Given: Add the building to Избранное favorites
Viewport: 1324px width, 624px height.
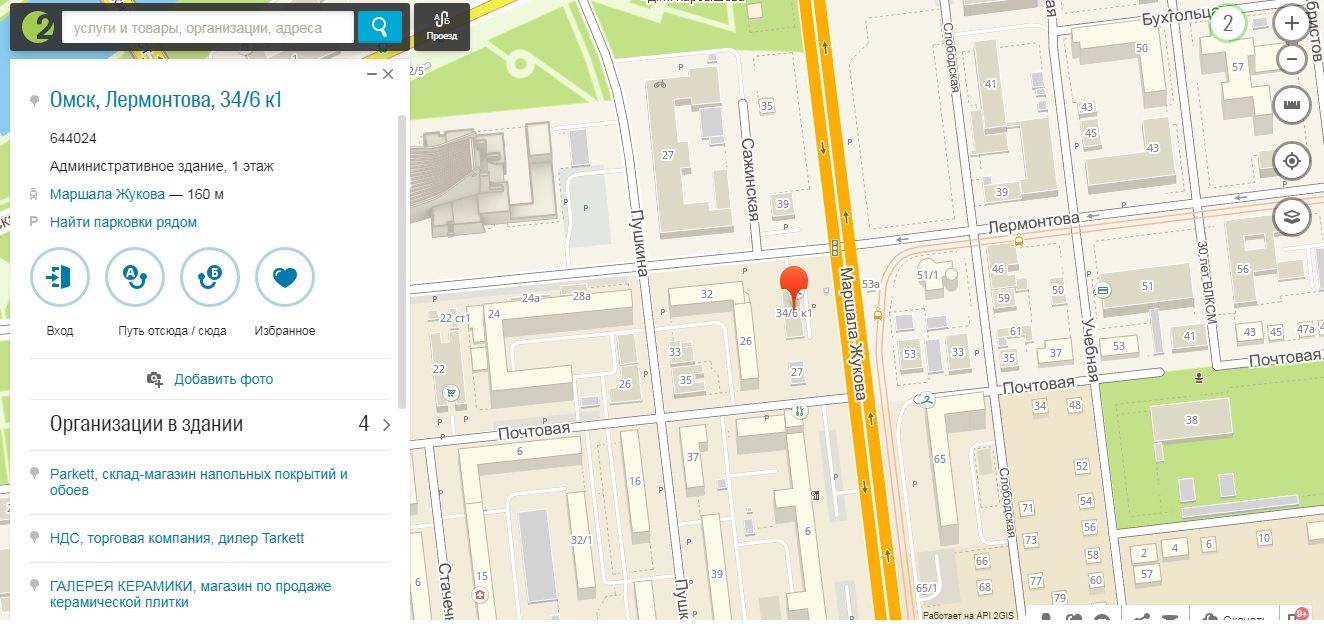Looking at the screenshot, I should (x=285, y=278).
